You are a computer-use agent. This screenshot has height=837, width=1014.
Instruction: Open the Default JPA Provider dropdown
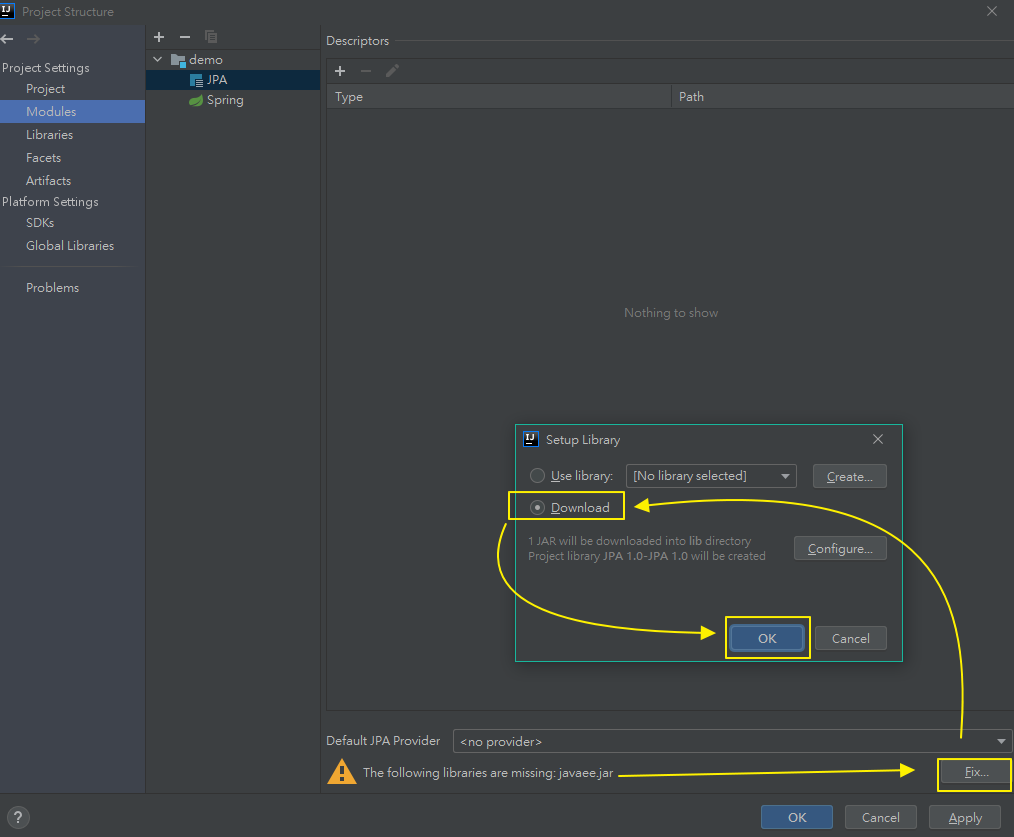[732, 741]
